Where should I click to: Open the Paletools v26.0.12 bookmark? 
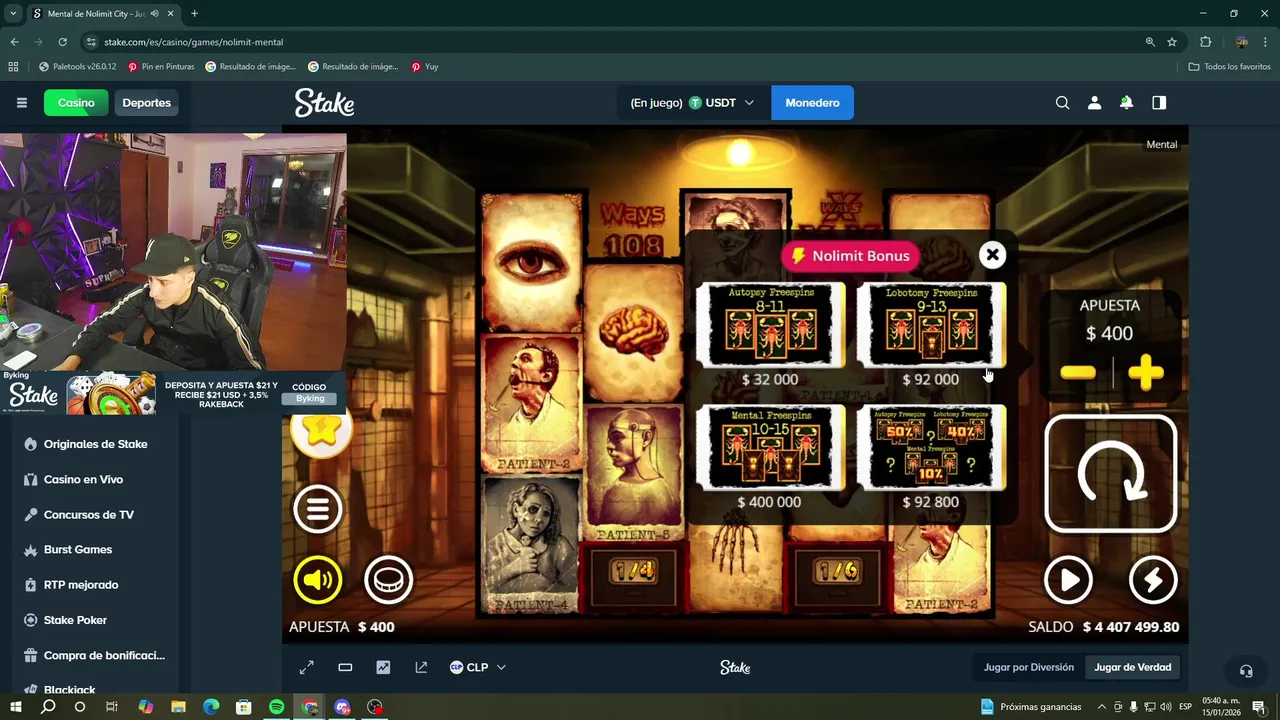77,67
